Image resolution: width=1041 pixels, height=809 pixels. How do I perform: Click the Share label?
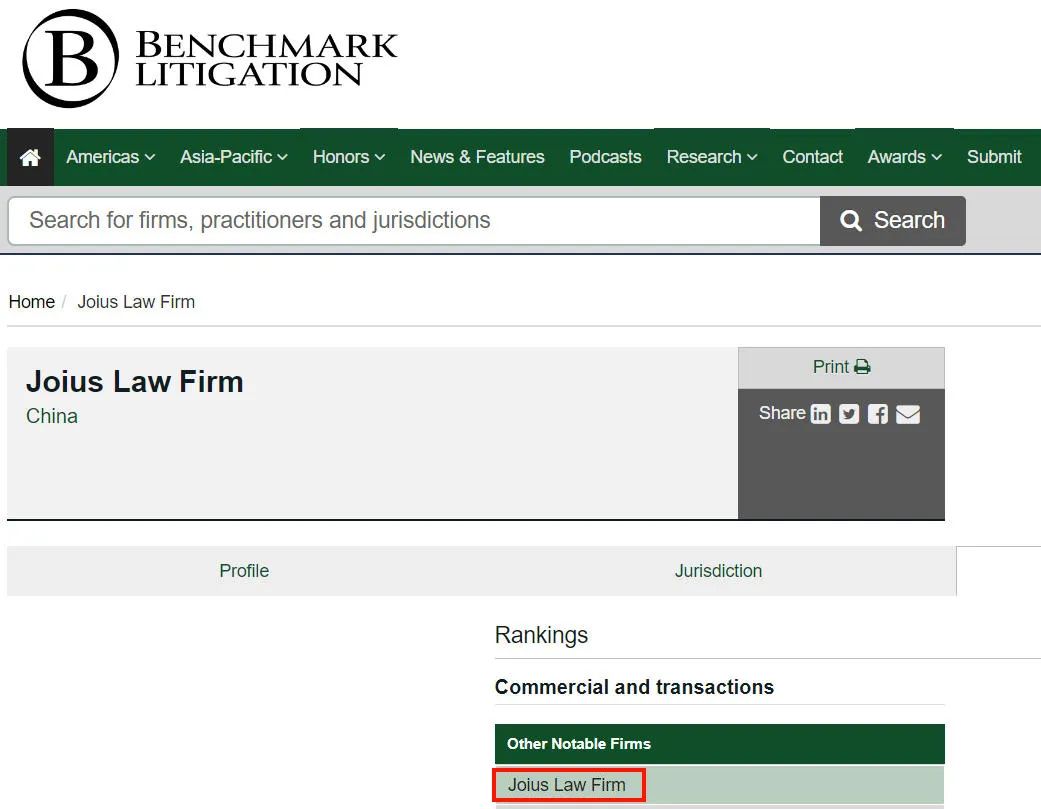click(782, 413)
